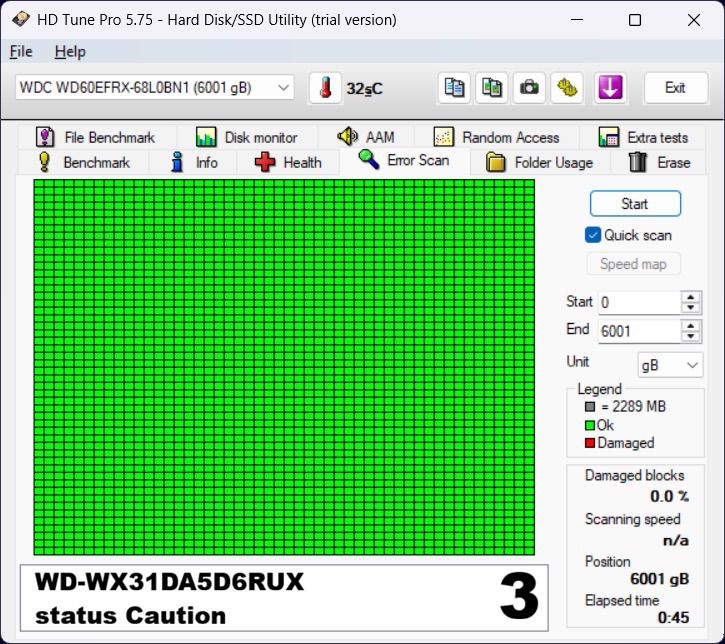Click the green Ok legend swatch
Image resolution: width=725 pixels, height=644 pixels.
590,425
